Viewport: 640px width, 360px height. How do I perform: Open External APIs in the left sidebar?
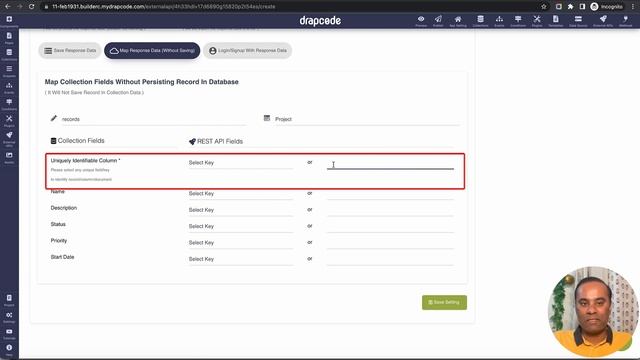[x=9, y=139]
